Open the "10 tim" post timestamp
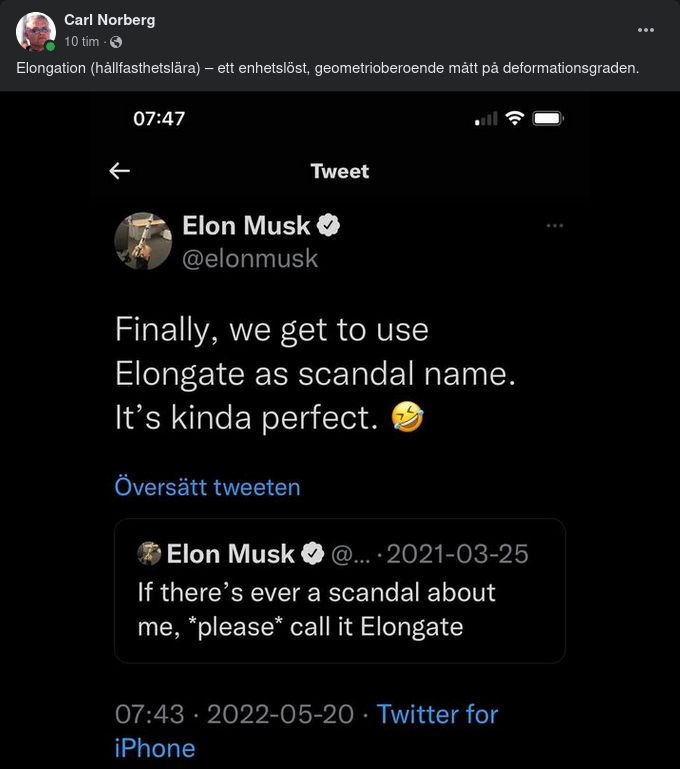This screenshot has width=680, height=769. (81, 42)
